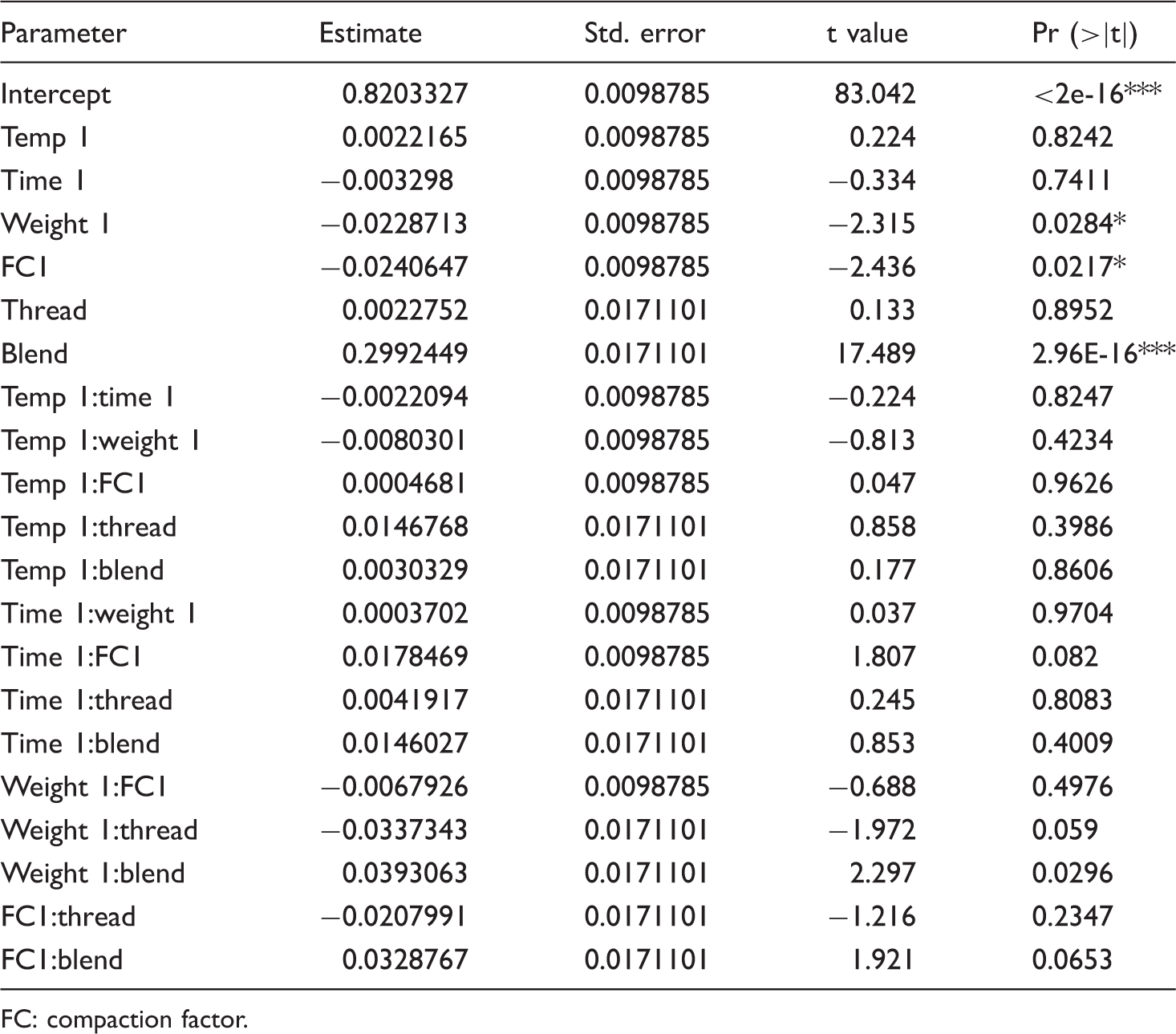Select the 2.96E-16 p-value cell
The height and width of the screenshot is (1034, 1176).
click(x=1104, y=354)
